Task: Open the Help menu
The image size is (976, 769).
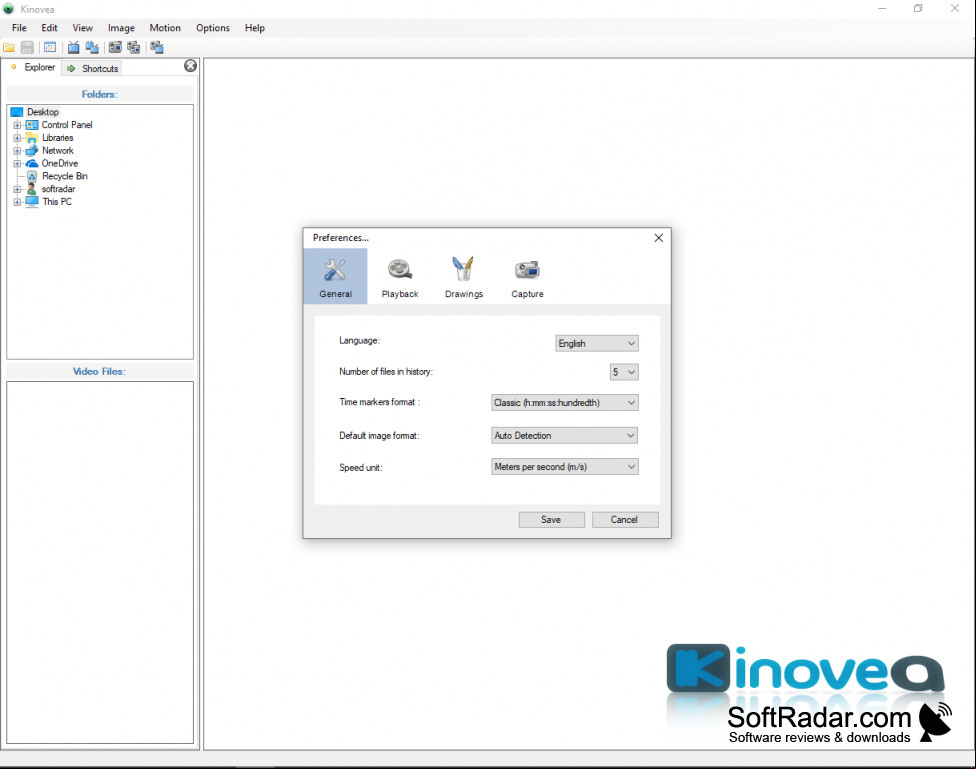Action: (x=255, y=28)
